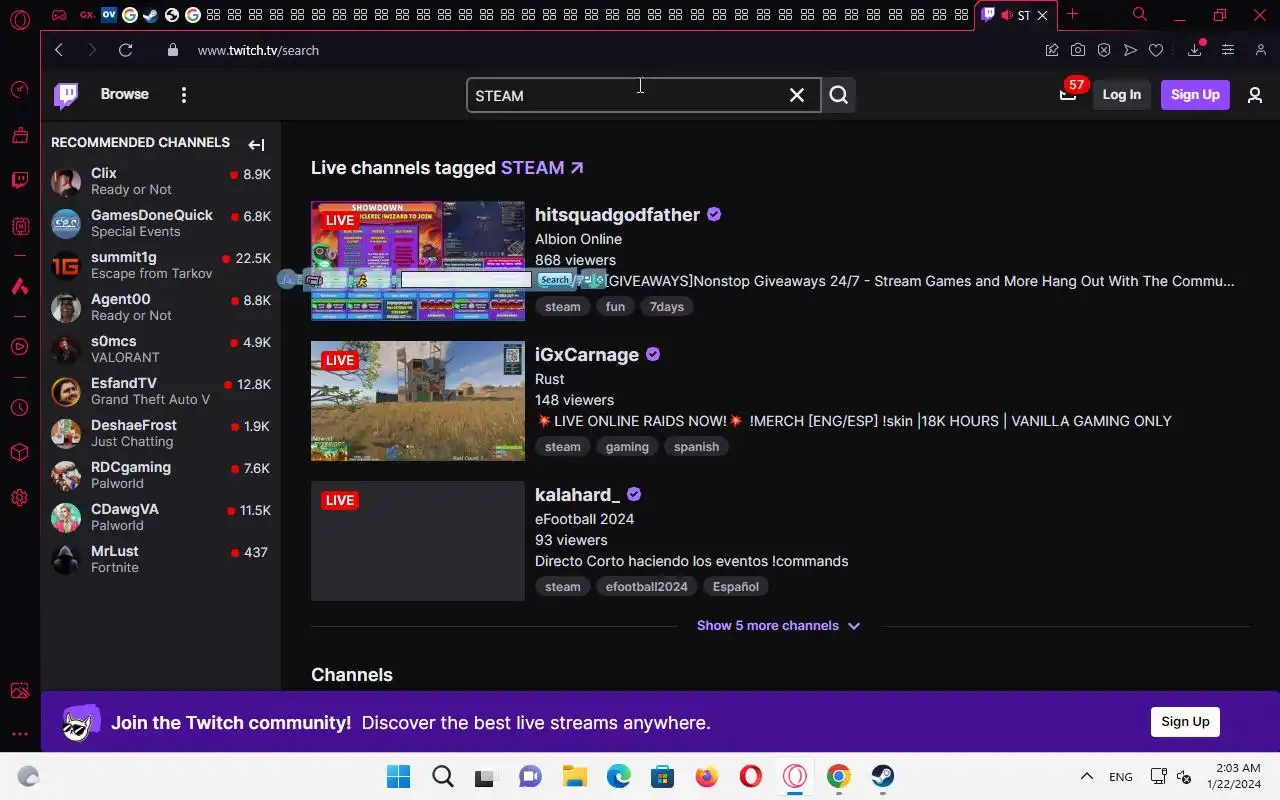Open wallpaper image icon in sidebar
The height and width of the screenshot is (800, 1280).
pyautogui.click(x=19, y=690)
